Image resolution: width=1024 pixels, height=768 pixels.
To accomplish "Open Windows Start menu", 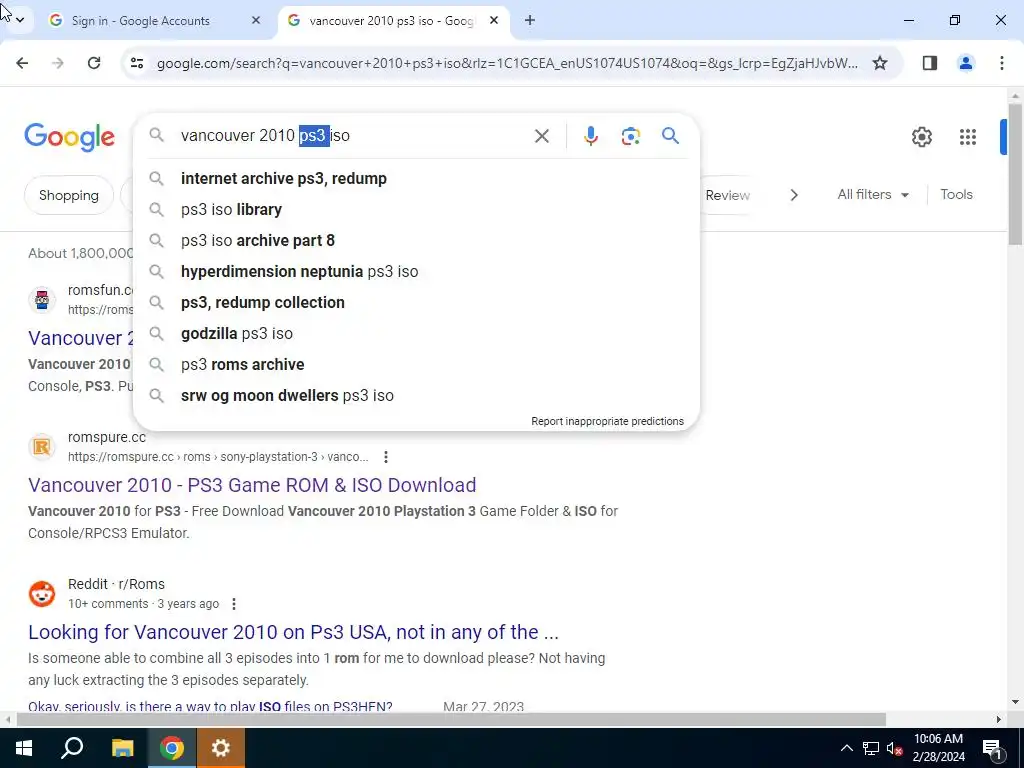I will pyautogui.click(x=24, y=748).
